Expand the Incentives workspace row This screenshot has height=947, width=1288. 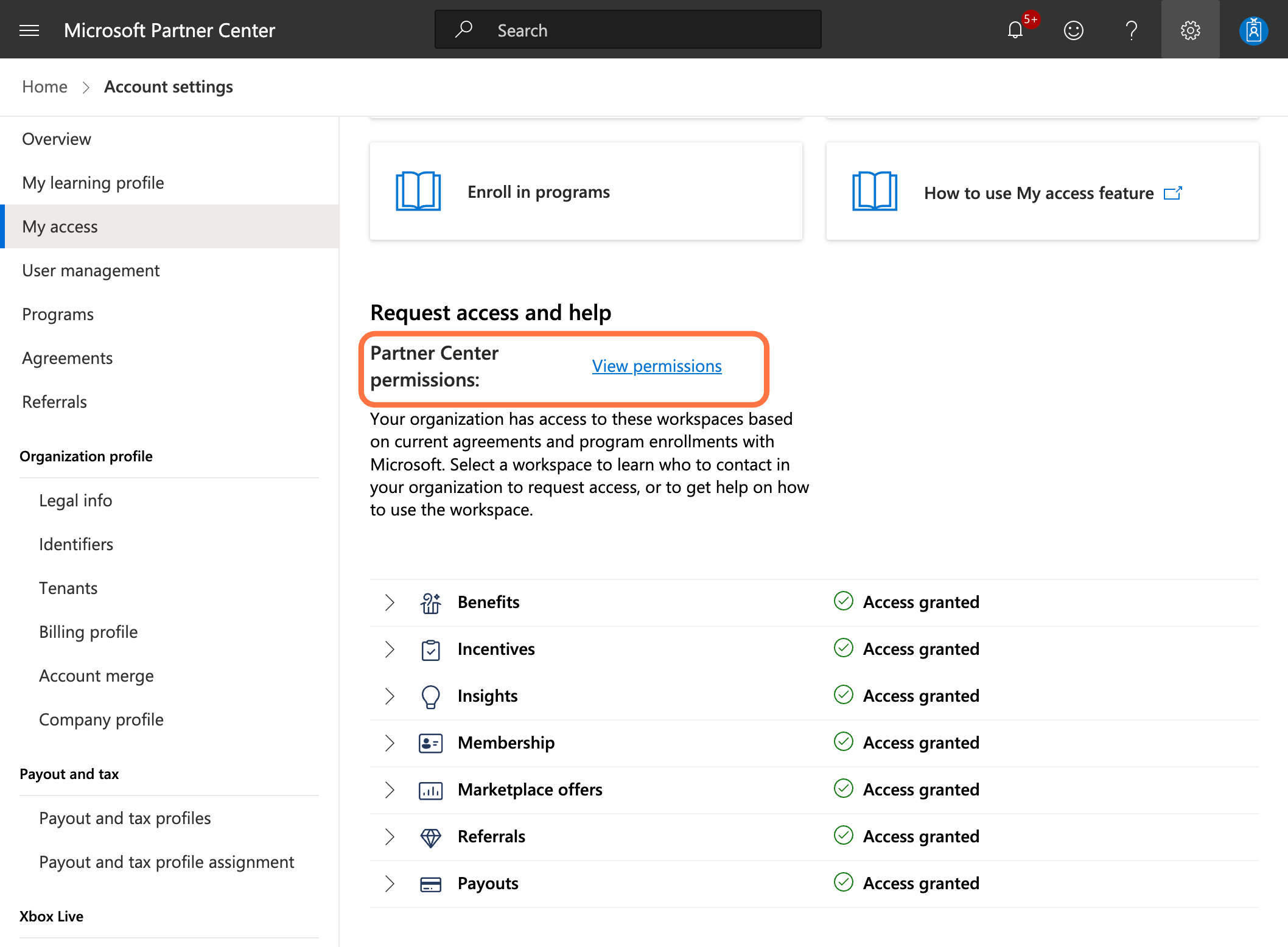pyautogui.click(x=390, y=649)
